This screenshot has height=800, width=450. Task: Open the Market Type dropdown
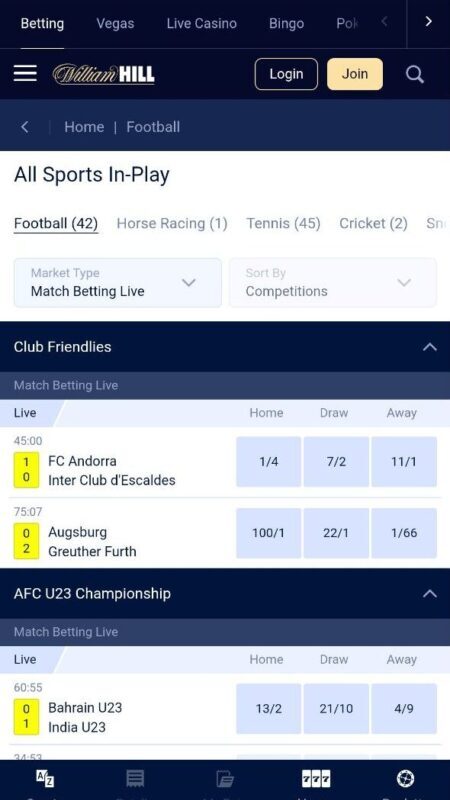coord(118,283)
